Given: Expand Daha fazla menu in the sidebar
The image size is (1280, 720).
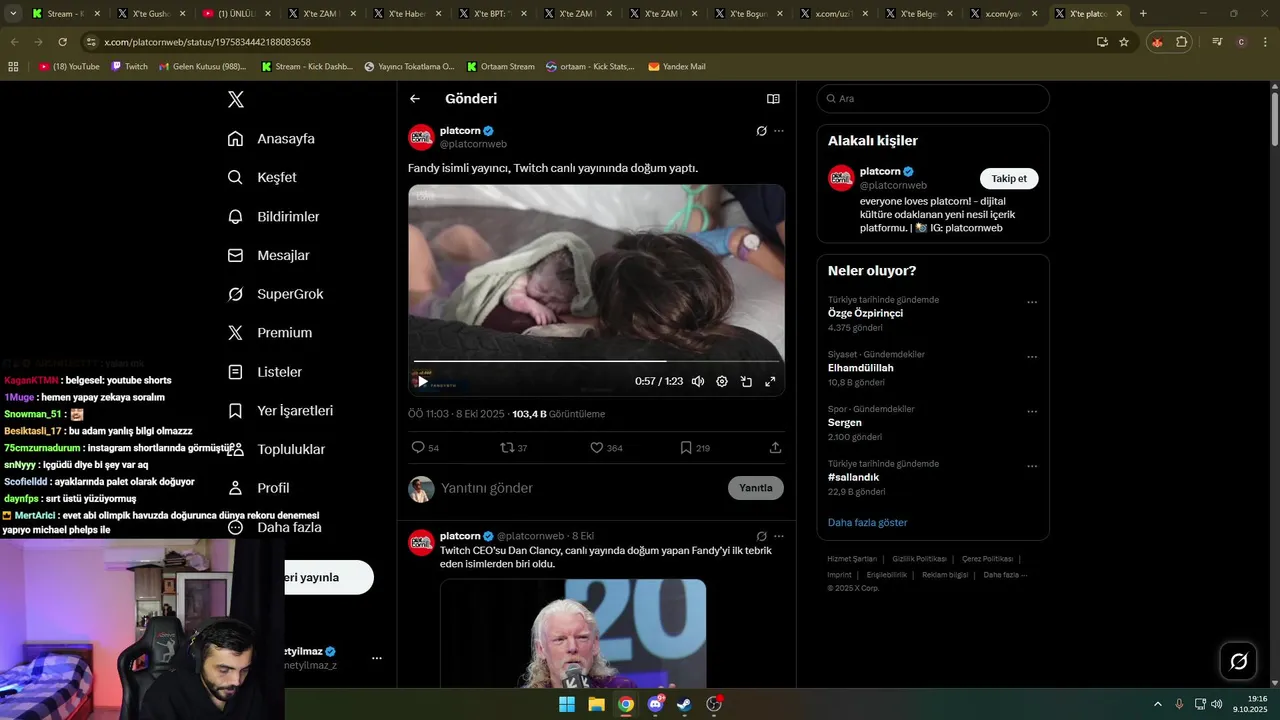Looking at the screenshot, I should tap(274, 527).
